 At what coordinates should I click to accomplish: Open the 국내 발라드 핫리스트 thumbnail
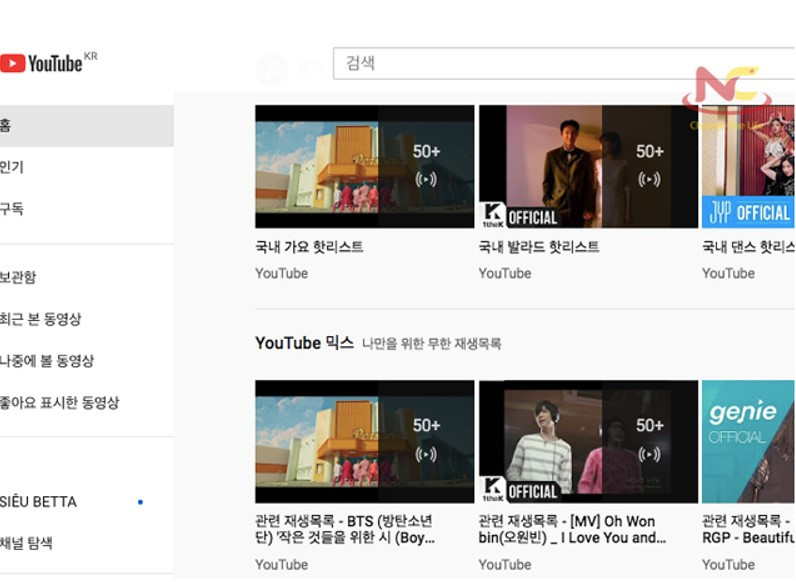click(588, 167)
